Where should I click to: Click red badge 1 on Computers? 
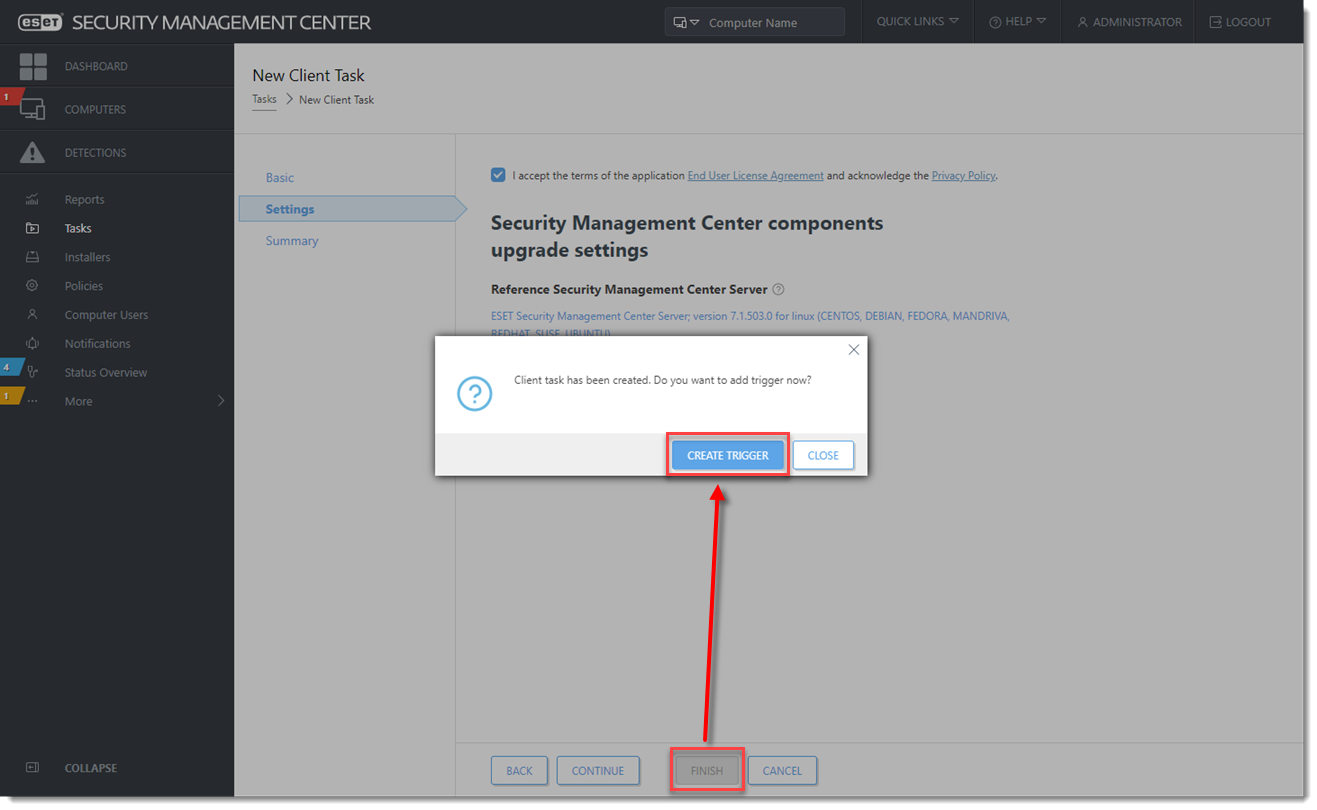click(x=9, y=97)
